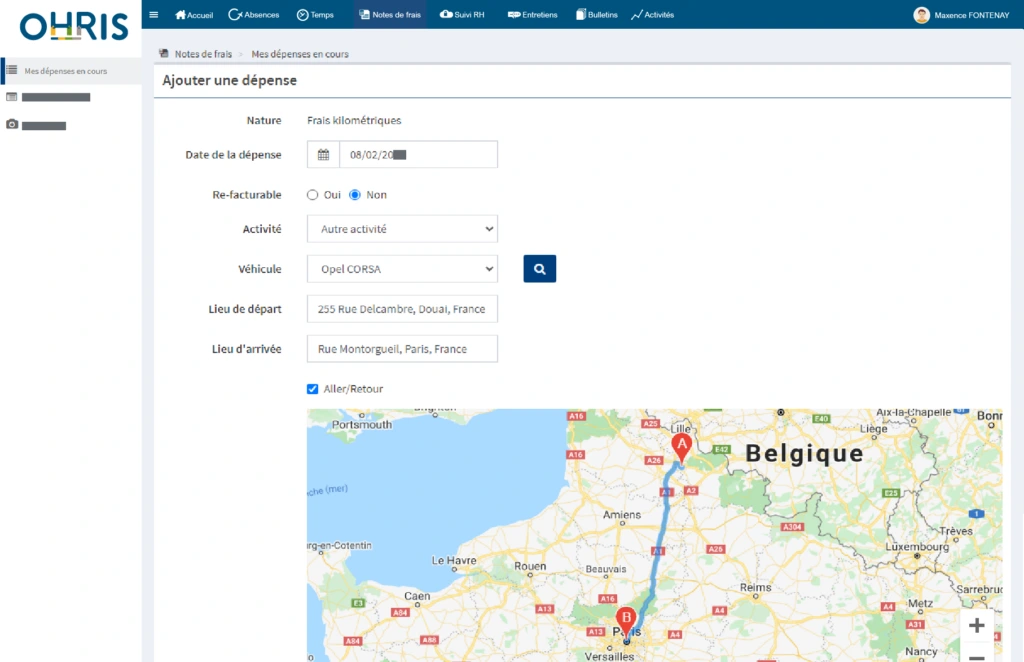The image size is (1024, 662).
Task: Click the hamburger menu icon
Action: [153, 15]
